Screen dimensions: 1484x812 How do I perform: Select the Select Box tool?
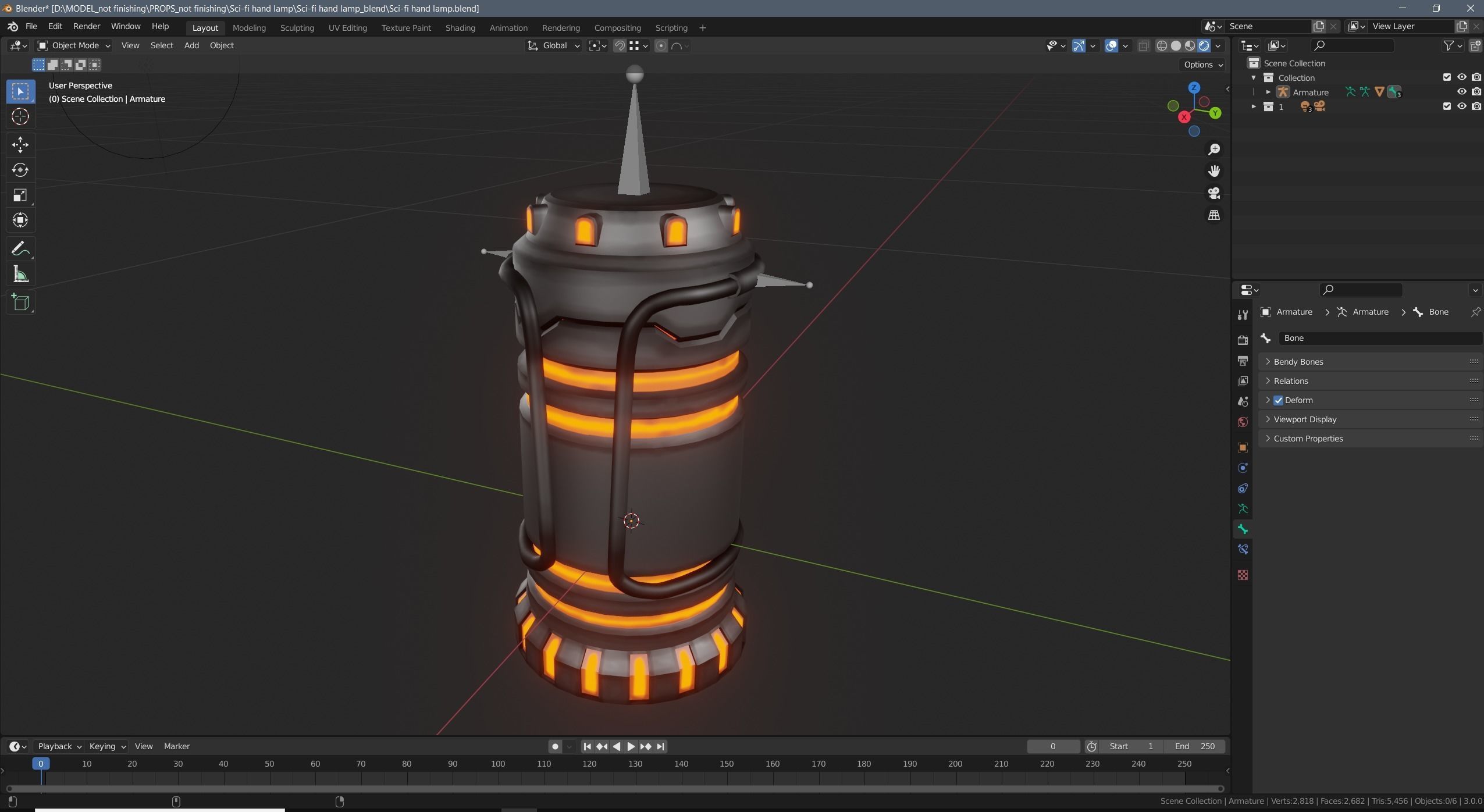point(20,91)
